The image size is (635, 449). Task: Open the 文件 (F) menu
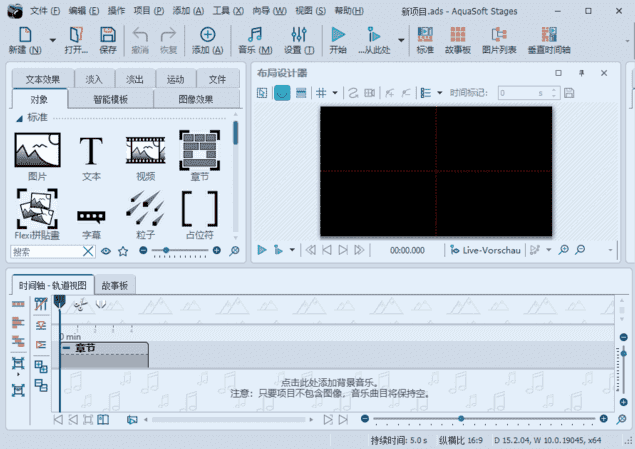click(x=45, y=11)
